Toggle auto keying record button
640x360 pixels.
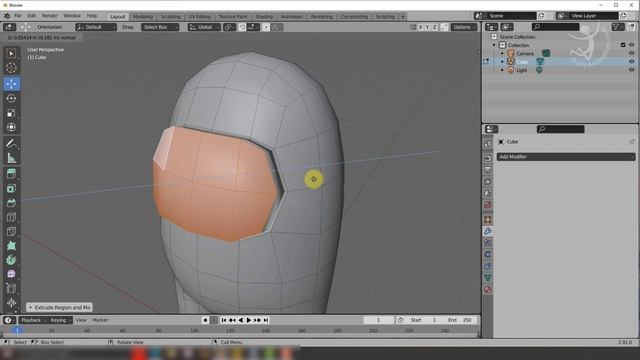tap(205, 320)
